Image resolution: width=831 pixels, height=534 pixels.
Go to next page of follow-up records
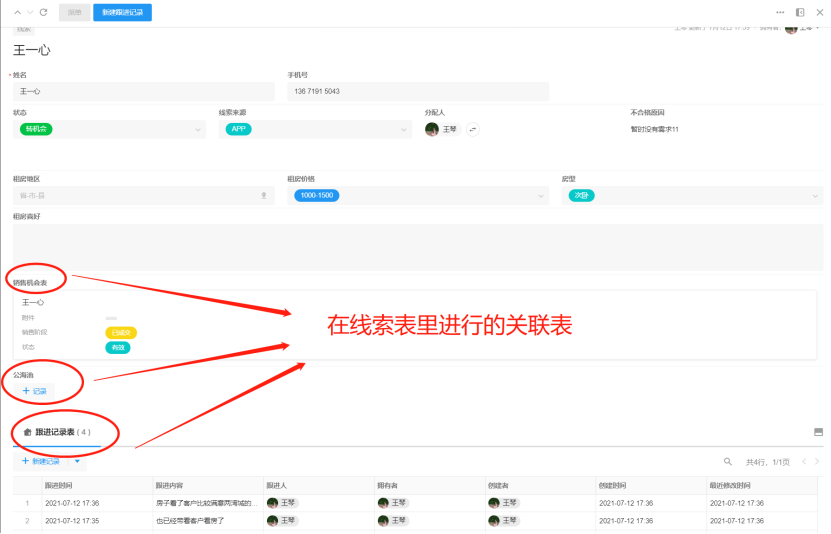pyautogui.click(x=817, y=461)
